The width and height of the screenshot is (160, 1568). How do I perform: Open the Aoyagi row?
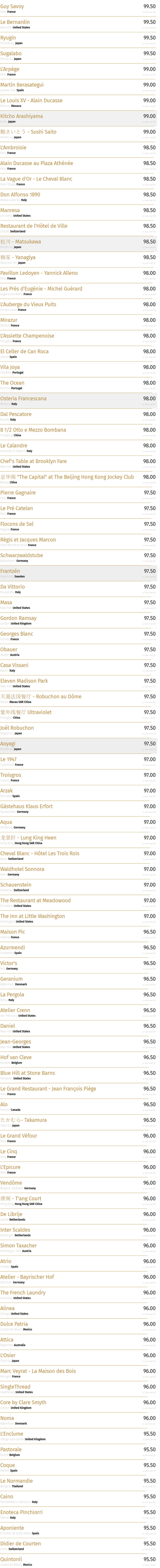8,744
